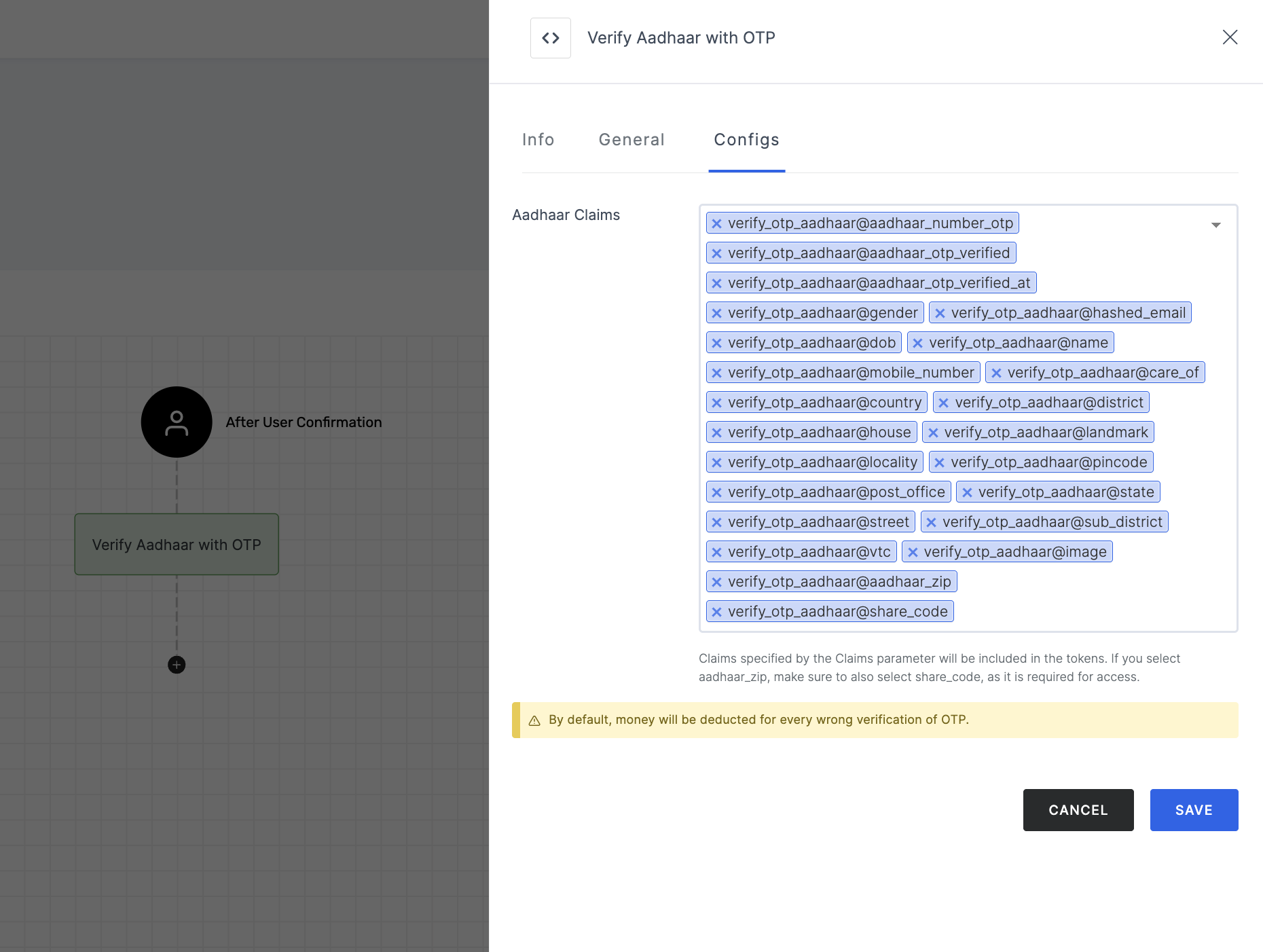Close the Verify Aadhaar with OTP panel
Viewport: 1263px width, 952px height.
pyautogui.click(x=1230, y=37)
